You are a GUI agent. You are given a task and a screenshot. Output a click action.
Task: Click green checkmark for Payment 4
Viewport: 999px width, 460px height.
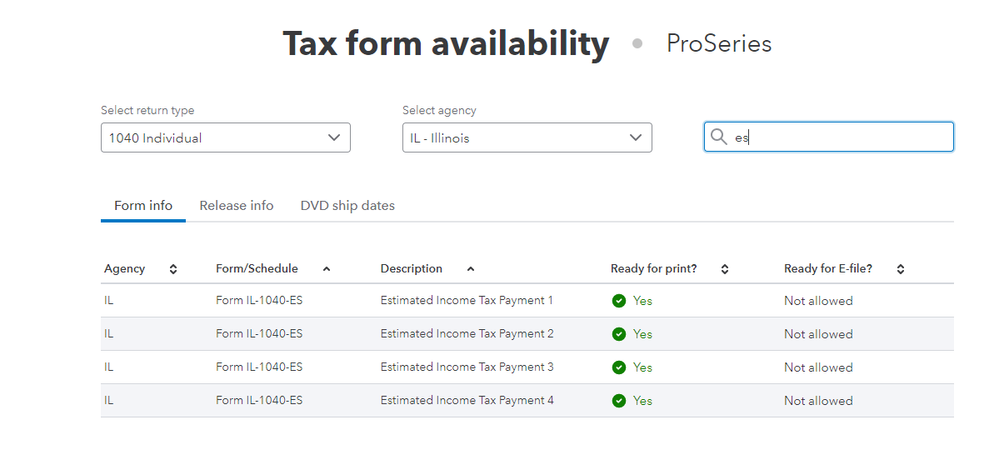tap(619, 401)
